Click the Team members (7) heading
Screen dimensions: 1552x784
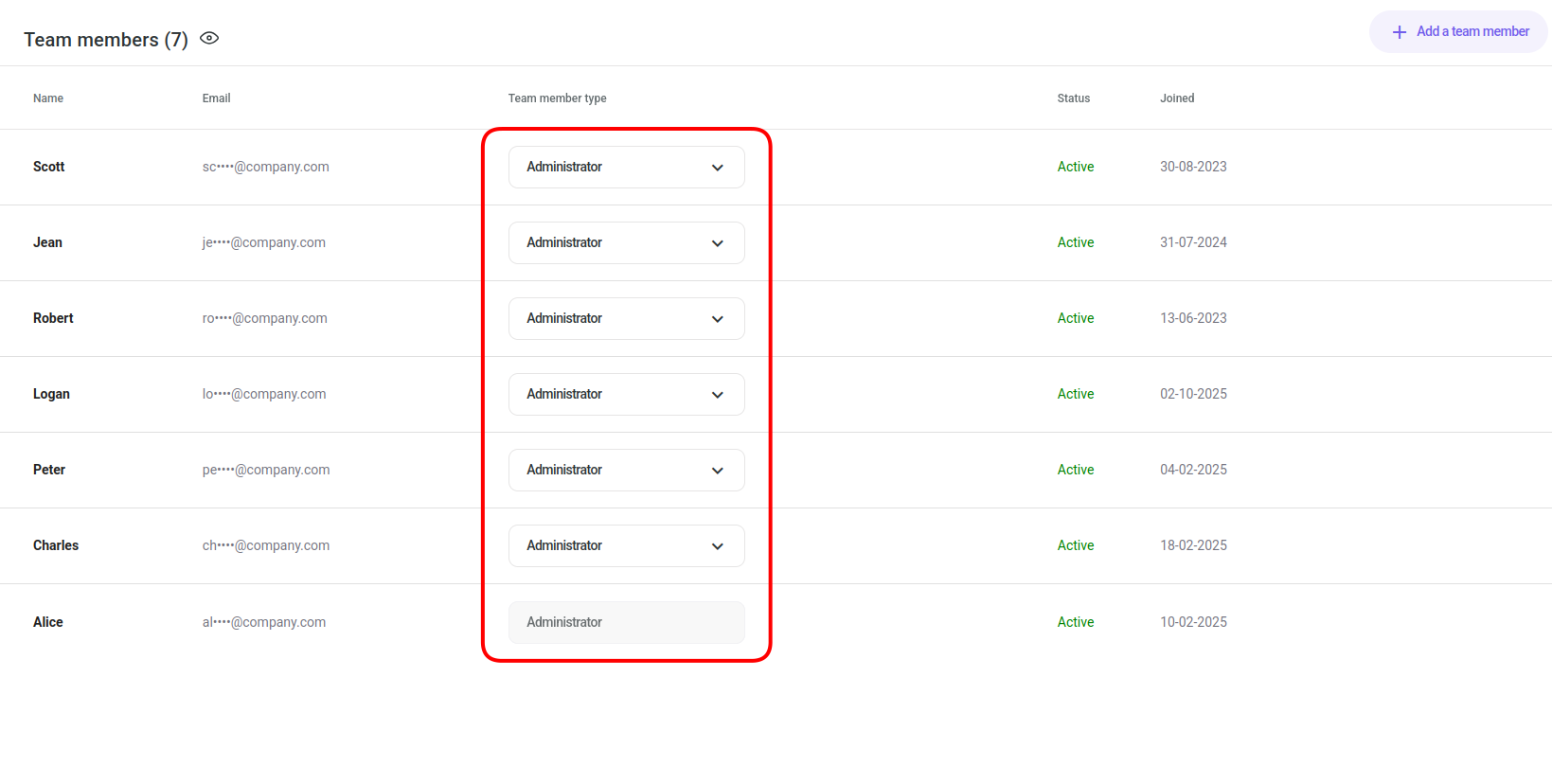106,40
